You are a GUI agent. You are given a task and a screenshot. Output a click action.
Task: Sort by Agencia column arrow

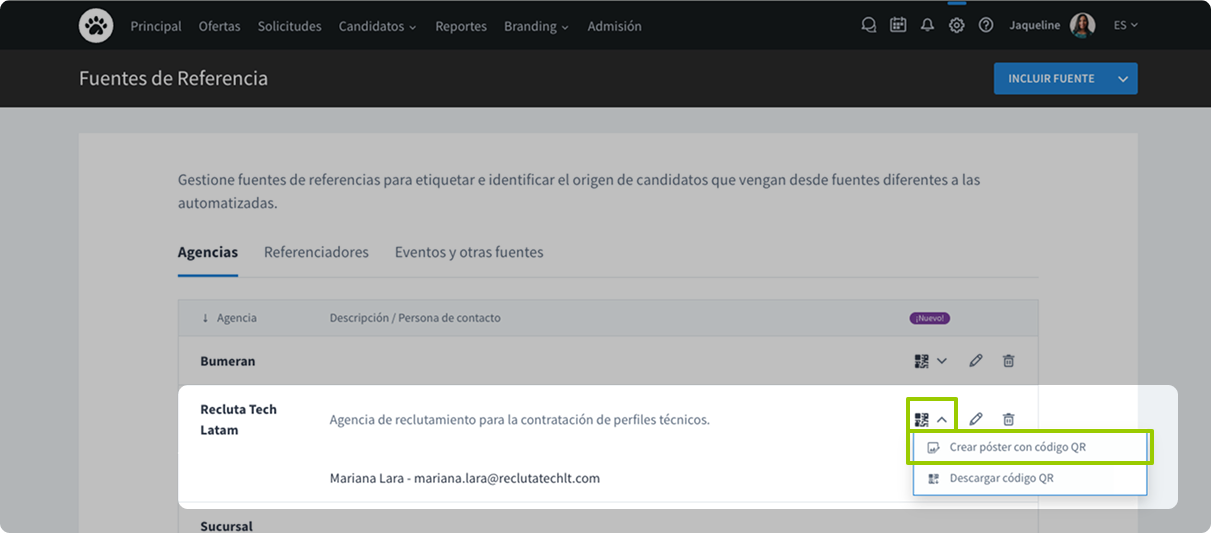pos(205,318)
